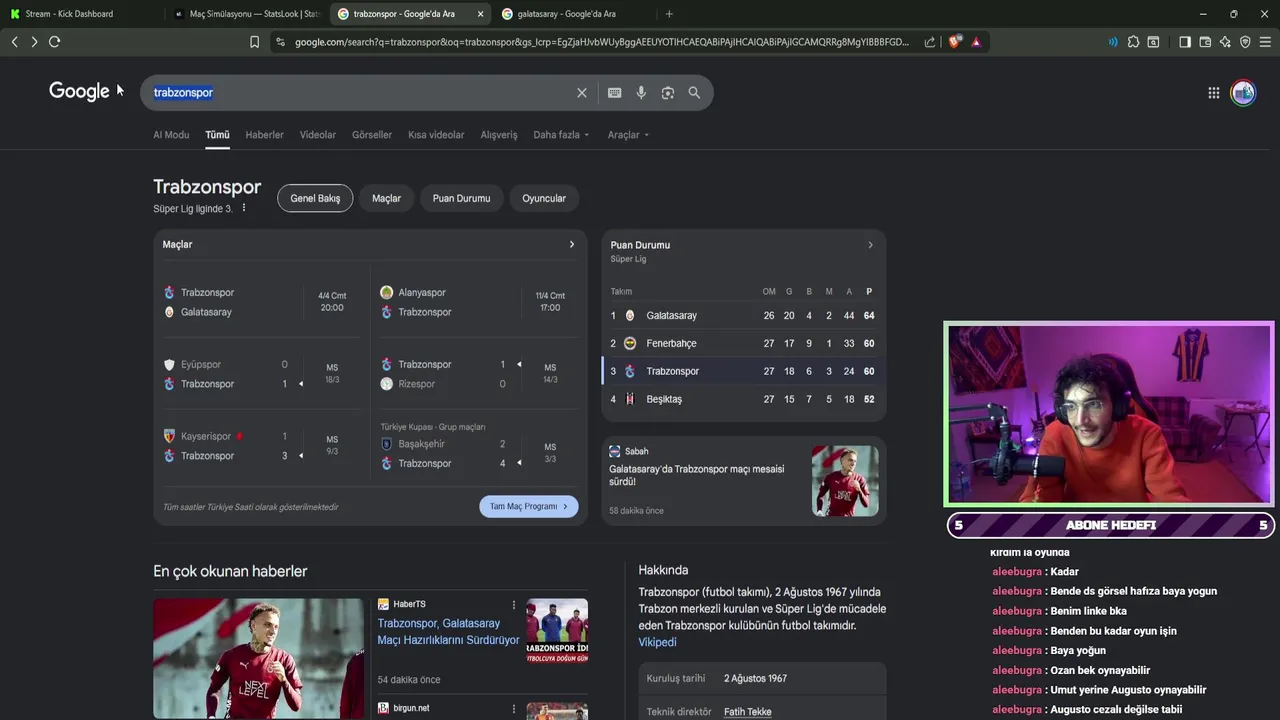1280x720 pixels.
Task: Switch to the Stream - Kick Dashboard tab
Action: click(69, 14)
